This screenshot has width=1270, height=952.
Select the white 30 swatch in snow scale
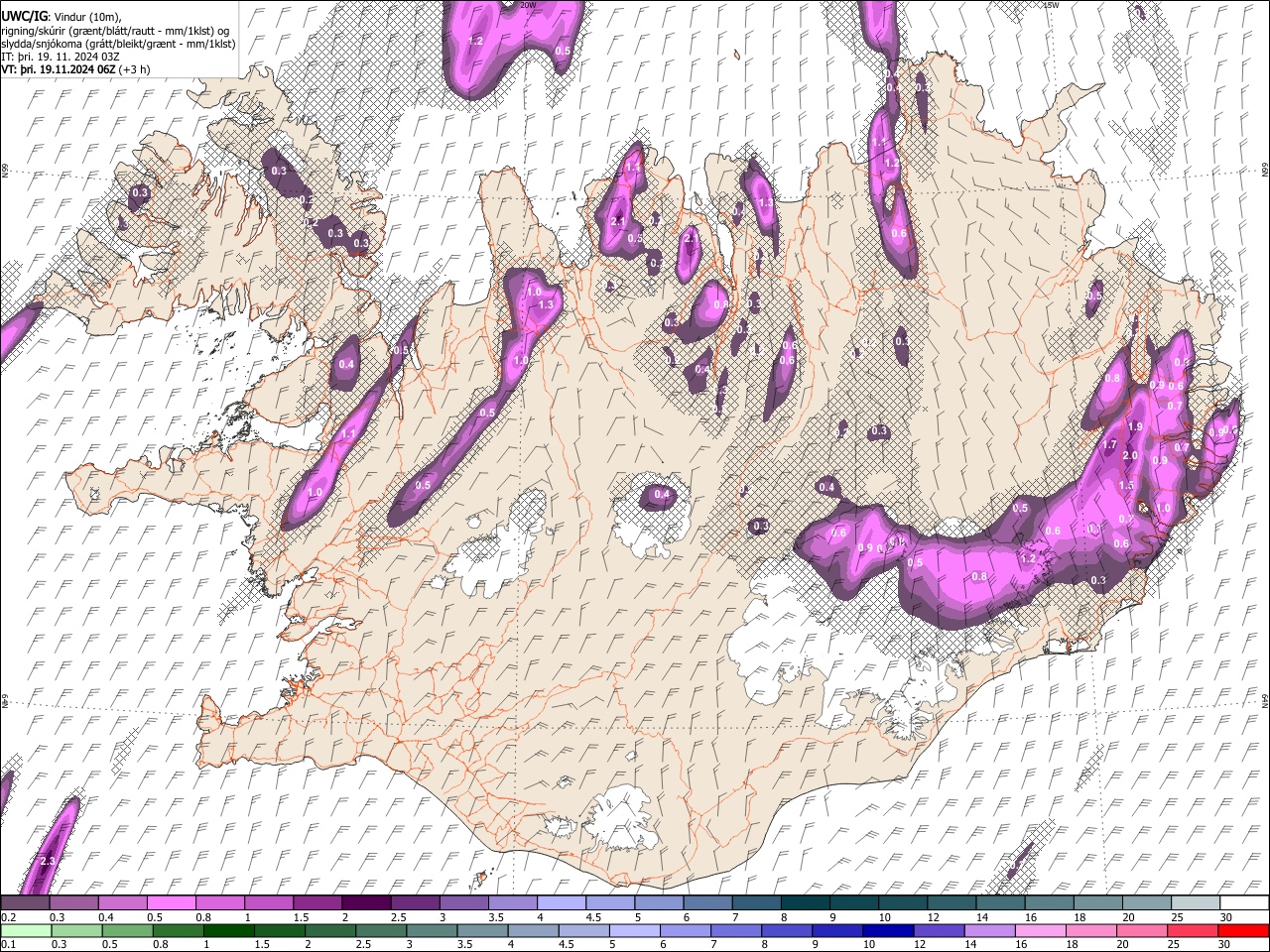pyautogui.click(x=1245, y=902)
